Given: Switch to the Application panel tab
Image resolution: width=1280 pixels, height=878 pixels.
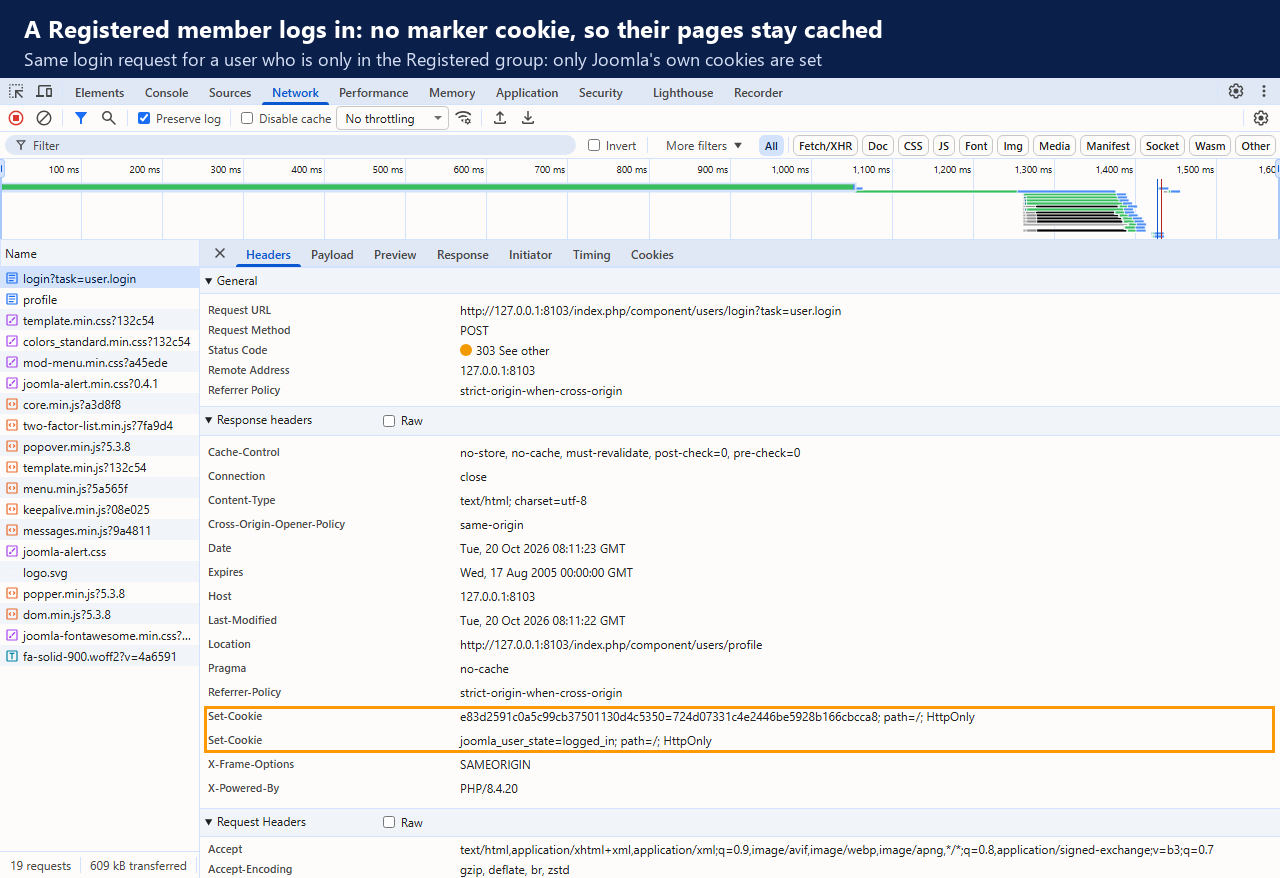Looking at the screenshot, I should pyautogui.click(x=527, y=93).
